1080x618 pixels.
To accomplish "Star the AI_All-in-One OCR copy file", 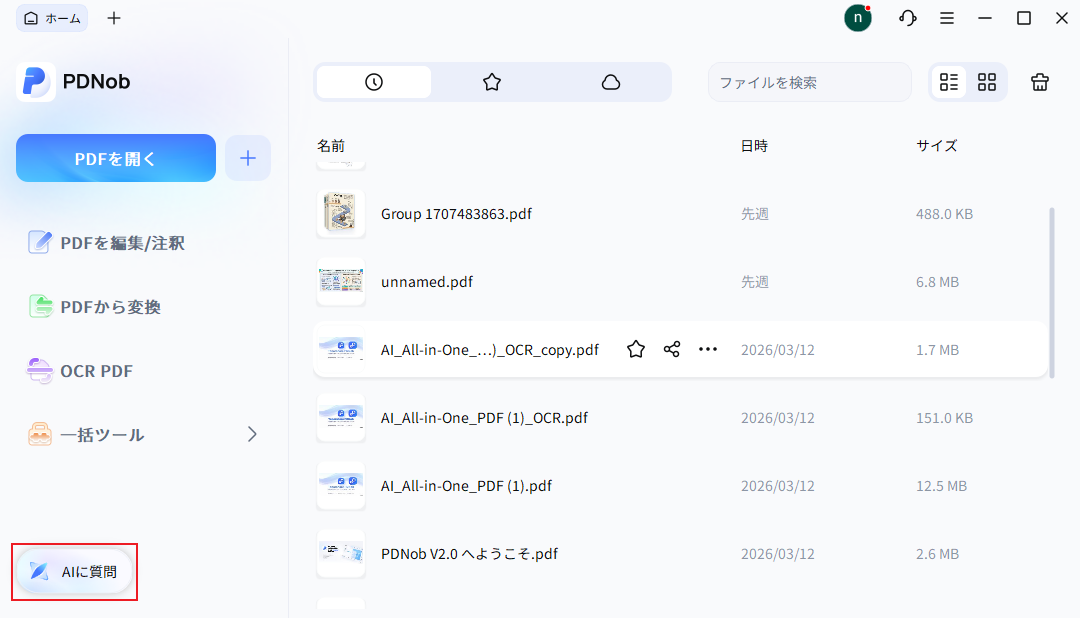I will click(x=635, y=349).
